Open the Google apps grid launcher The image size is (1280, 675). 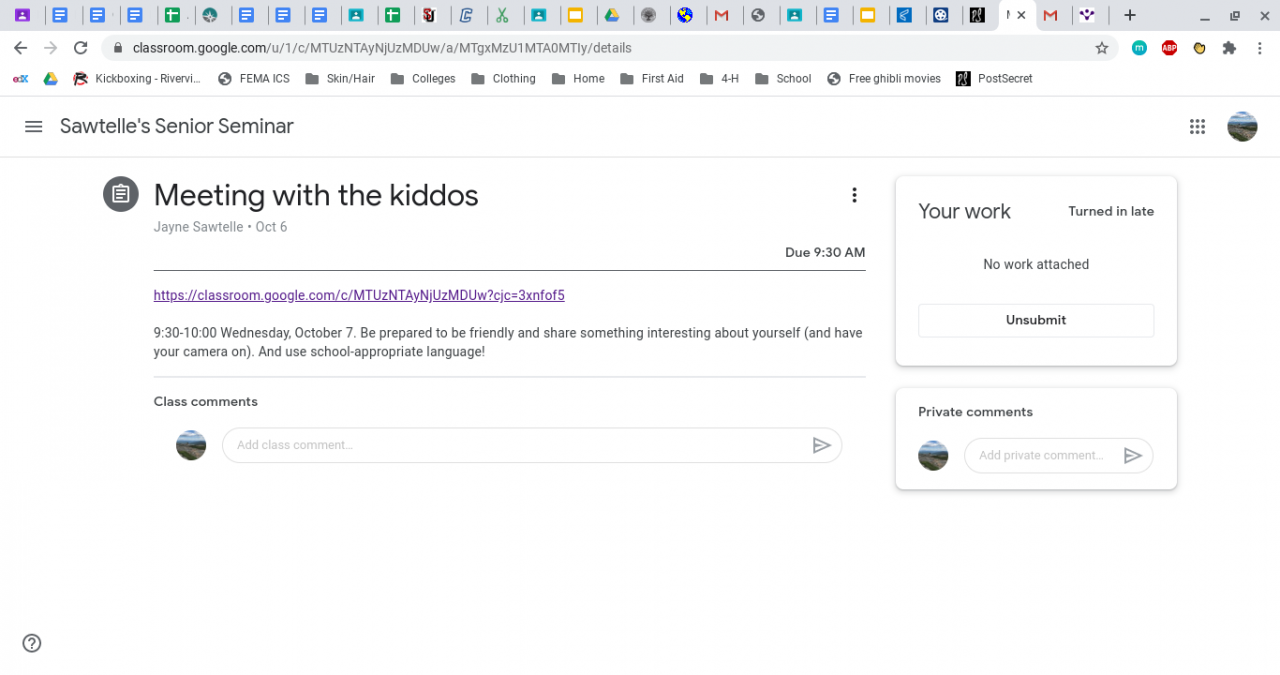[x=1197, y=127]
